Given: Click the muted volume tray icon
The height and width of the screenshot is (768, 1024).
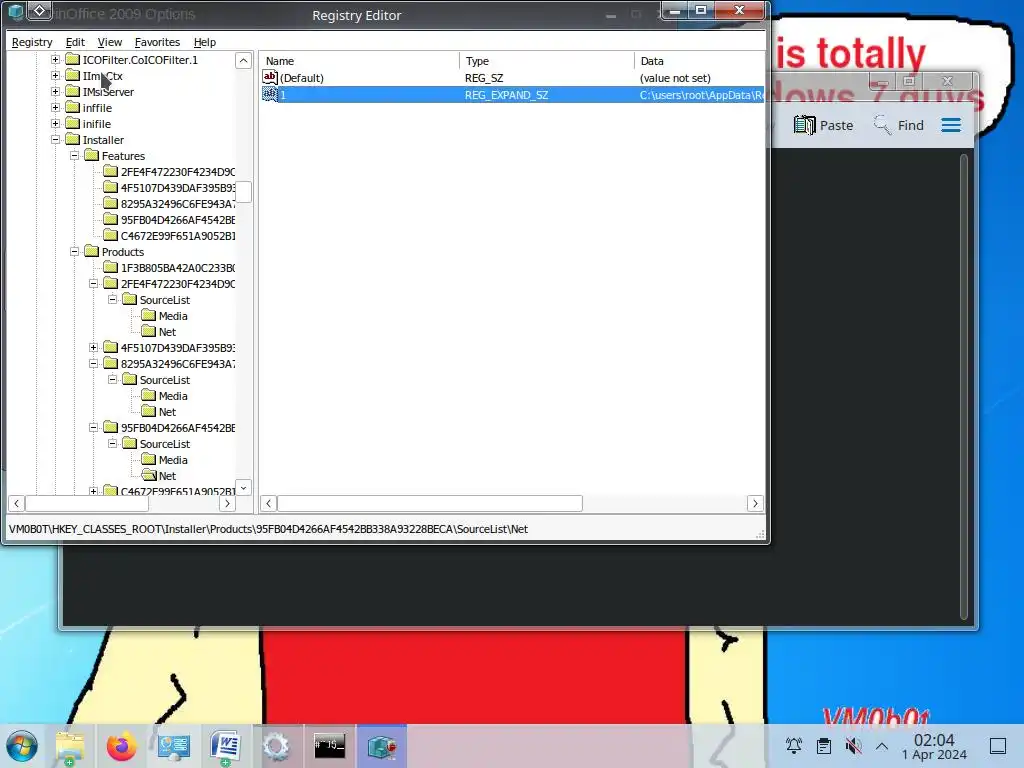Looking at the screenshot, I should (853, 746).
